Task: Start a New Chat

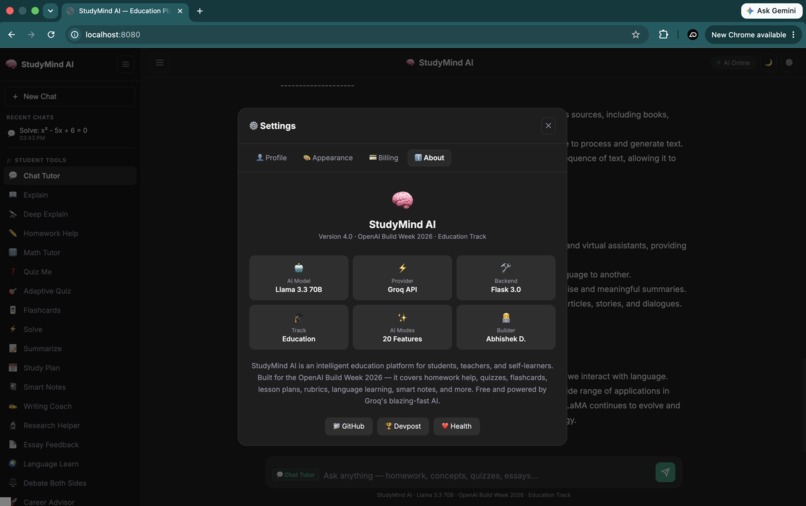Action: tap(69, 96)
